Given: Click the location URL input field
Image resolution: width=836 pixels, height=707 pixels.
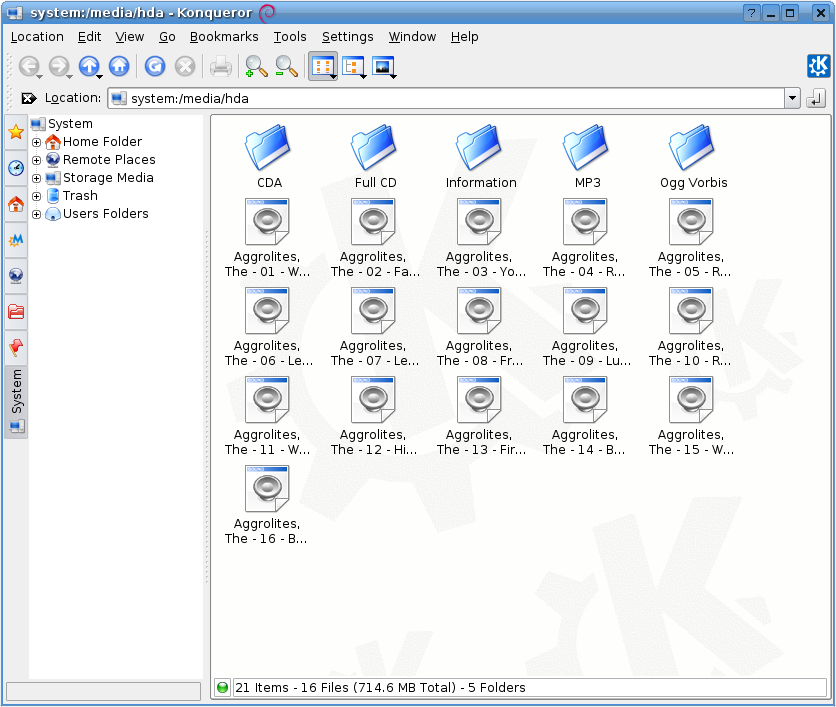Looking at the screenshot, I should pos(447,98).
